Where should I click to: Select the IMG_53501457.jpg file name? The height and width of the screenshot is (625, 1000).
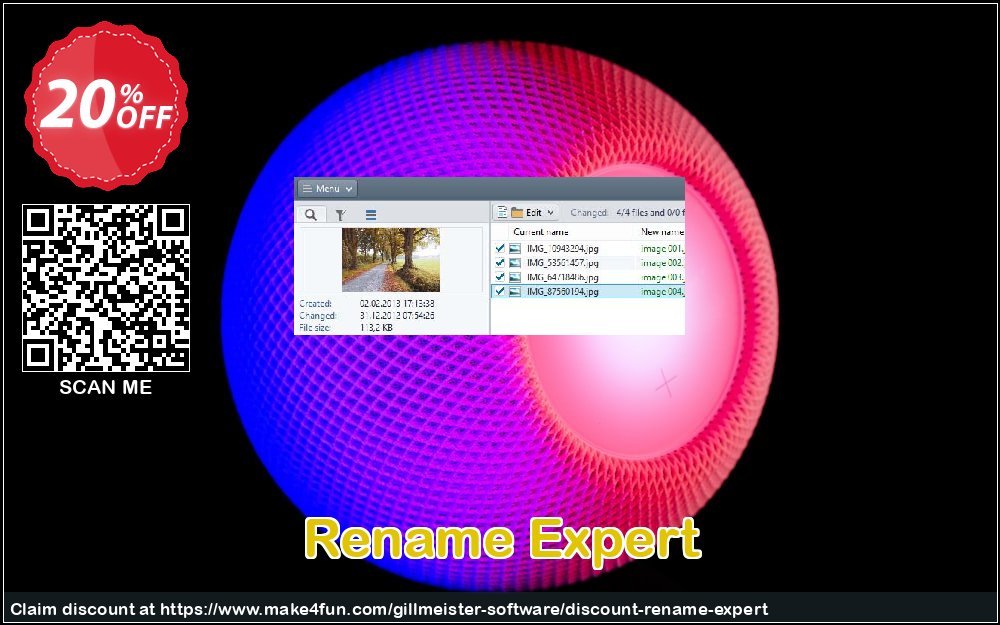click(x=562, y=263)
